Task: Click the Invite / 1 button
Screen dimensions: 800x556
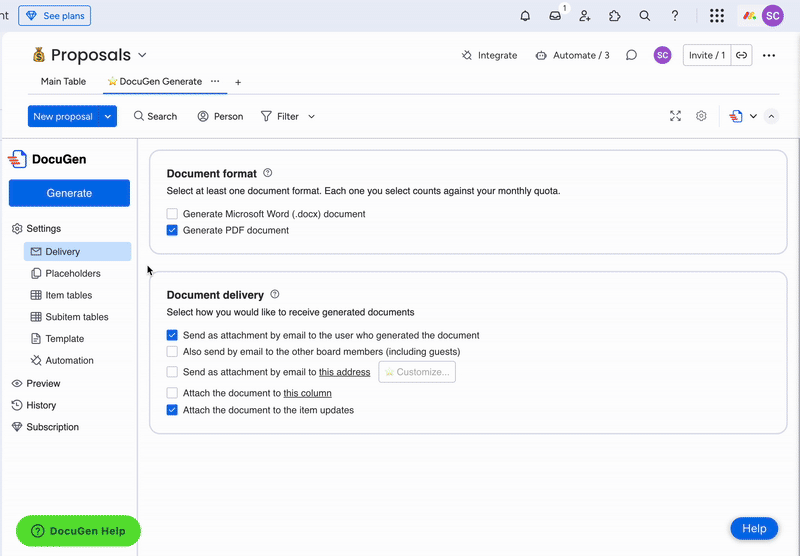Action: [707, 55]
